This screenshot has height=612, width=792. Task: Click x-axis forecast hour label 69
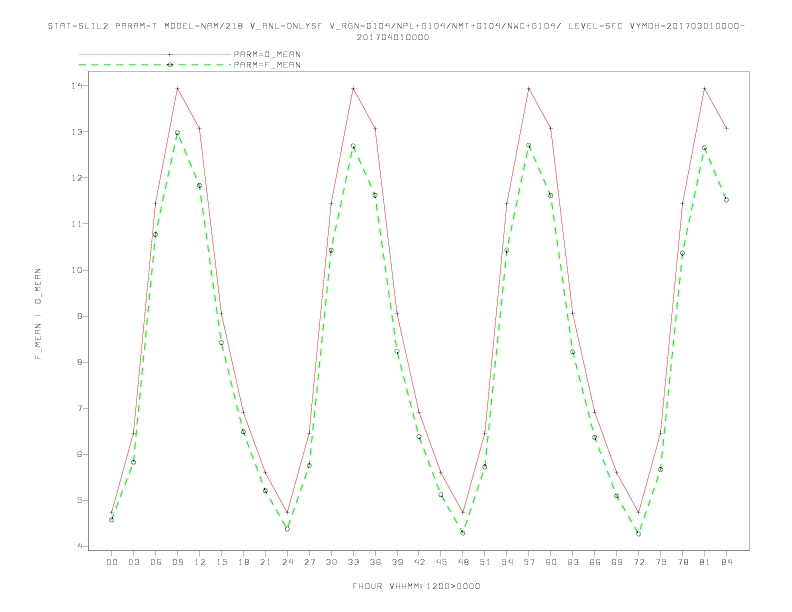[x=617, y=562]
